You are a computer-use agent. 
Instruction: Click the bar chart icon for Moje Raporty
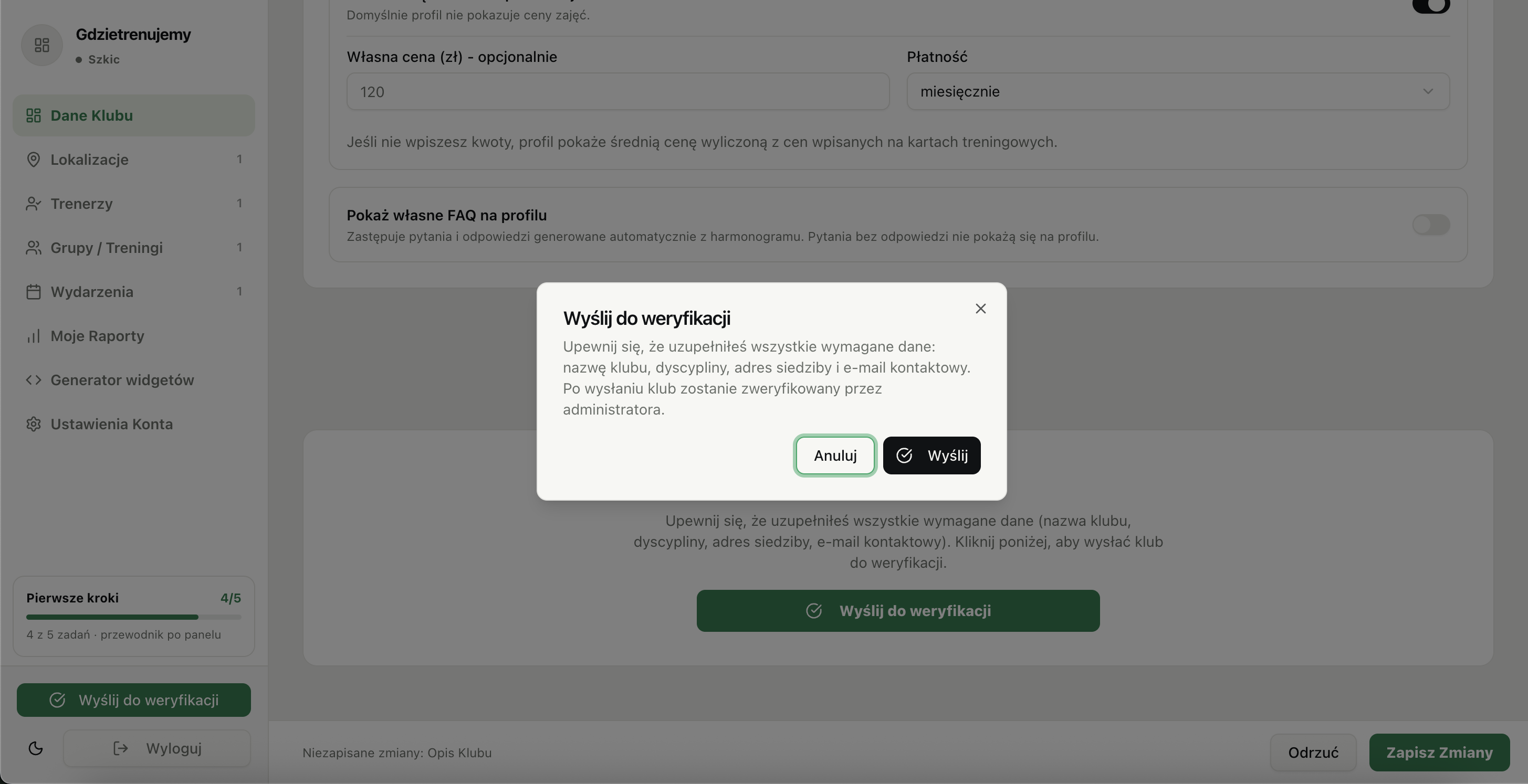[34, 336]
